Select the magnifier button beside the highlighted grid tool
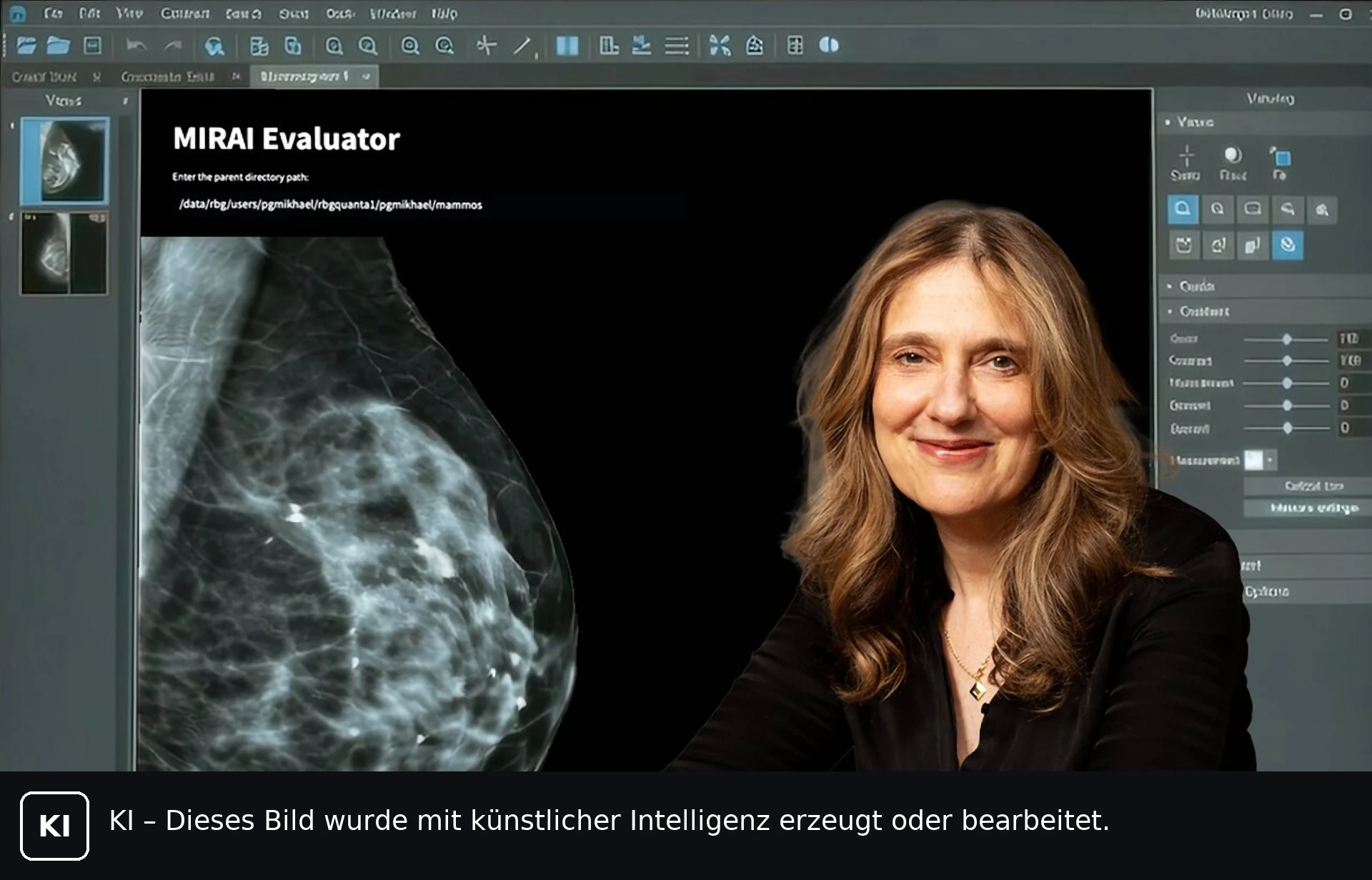 [x=1218, y=209]
